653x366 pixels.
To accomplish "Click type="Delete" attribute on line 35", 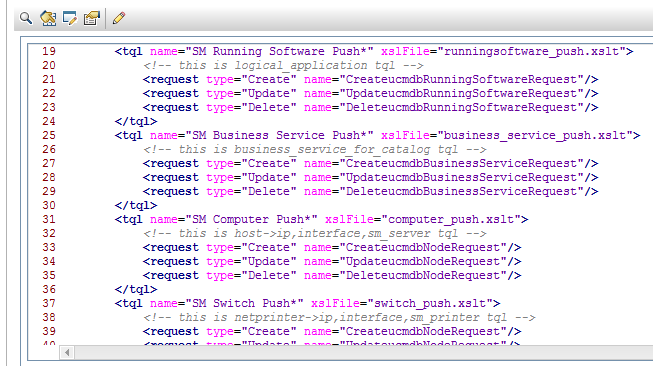I will (251, 276).
